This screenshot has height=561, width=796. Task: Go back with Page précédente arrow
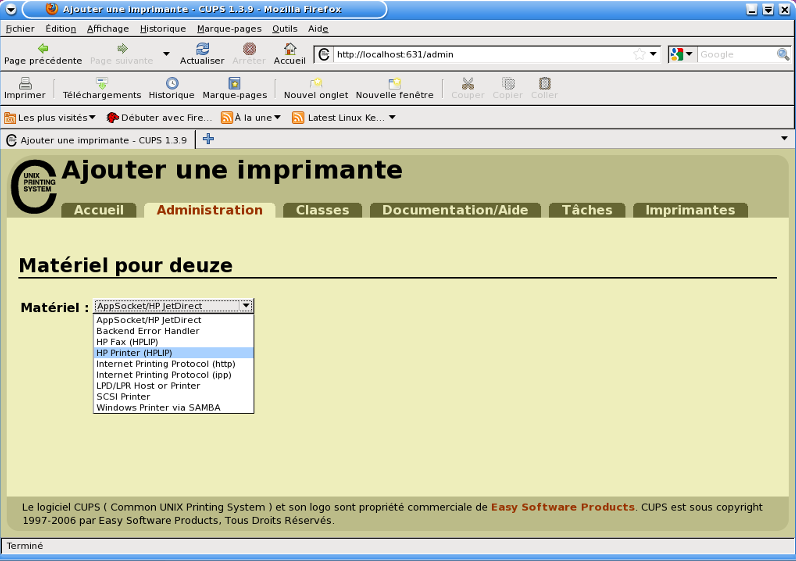click(x=43, y=49)
